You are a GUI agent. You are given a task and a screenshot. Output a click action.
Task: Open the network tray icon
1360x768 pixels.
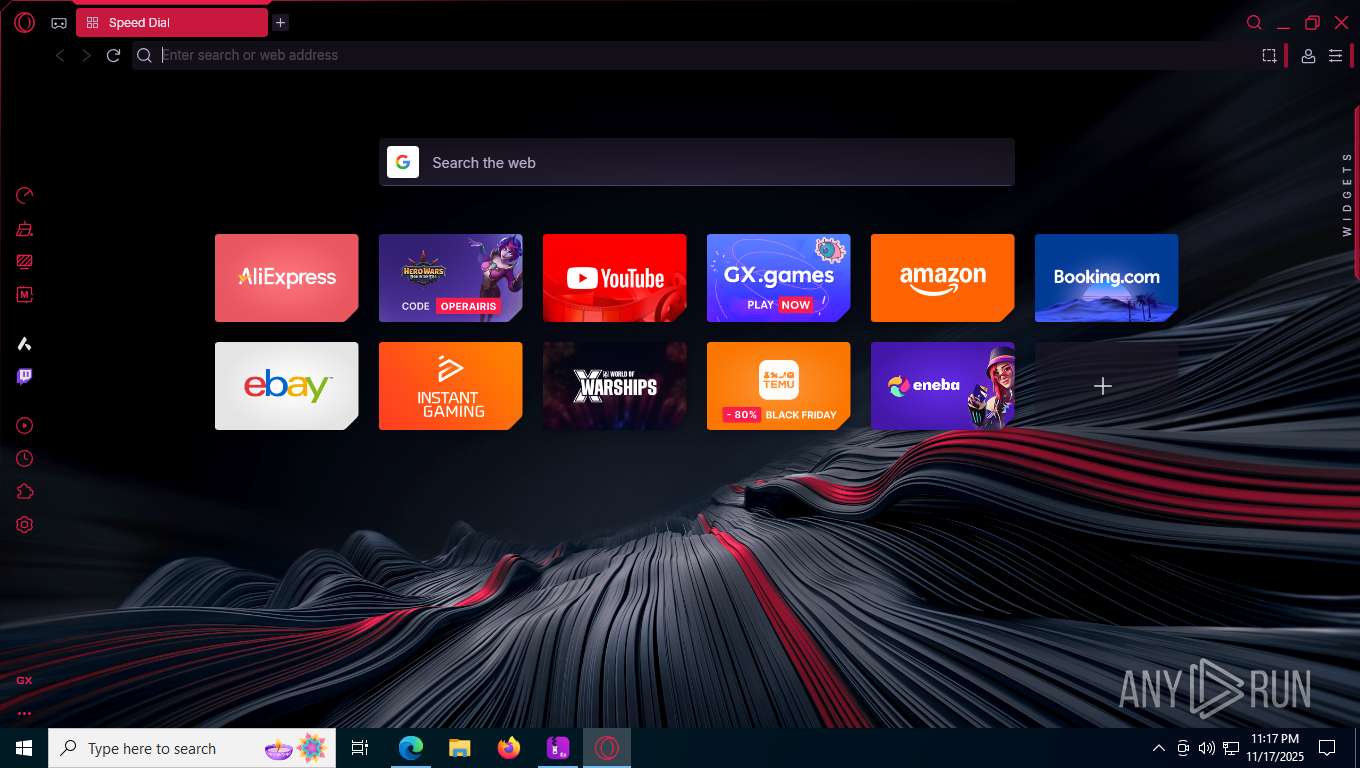[x=1230, y=748]
